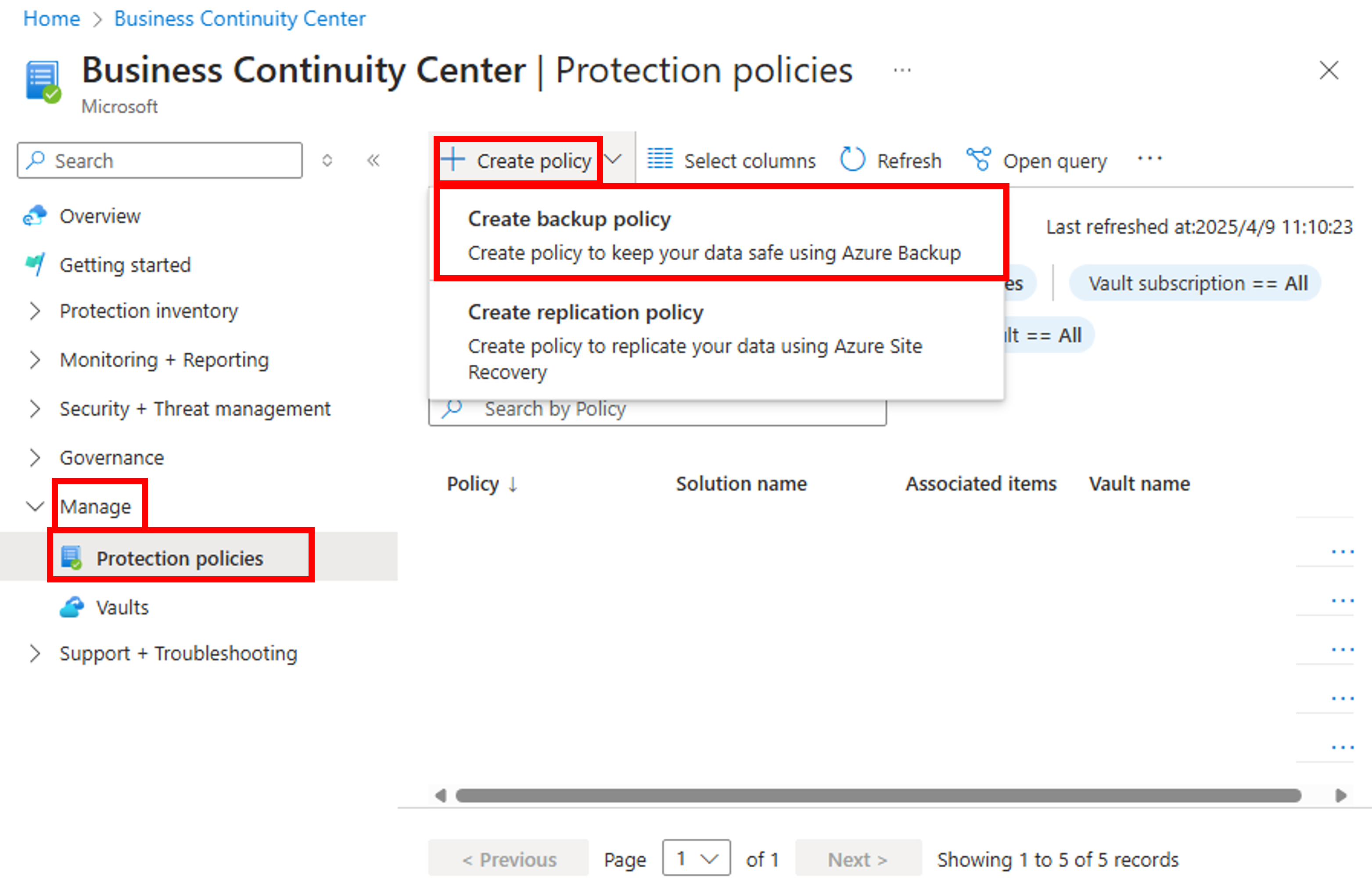The height and width of the screenshot is (894, 1372).
Task: Choose Create backup policy
Action: 570,219
